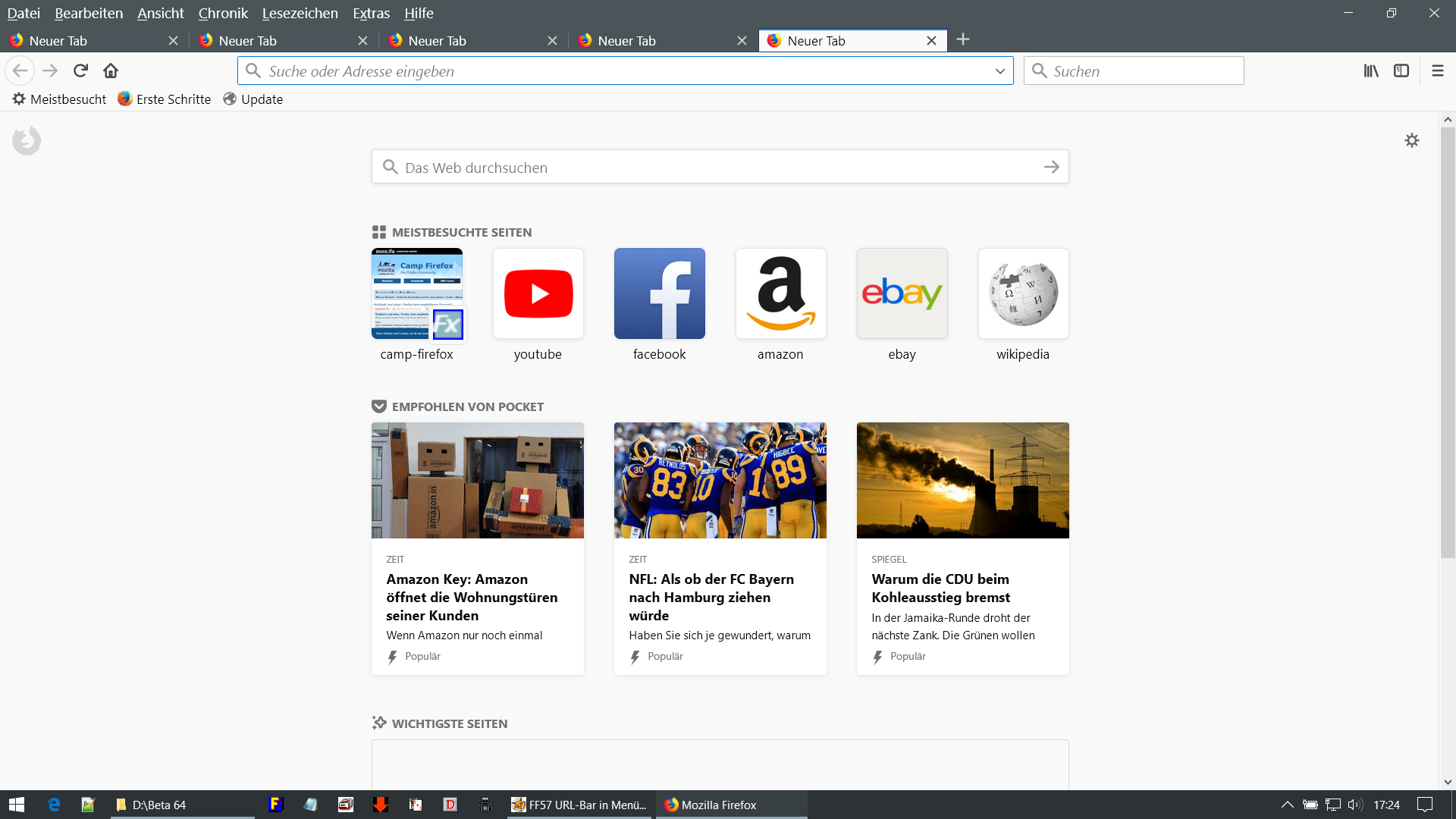Click the Home button in the toolbar
1456x819 pixels.
(111, 71)
